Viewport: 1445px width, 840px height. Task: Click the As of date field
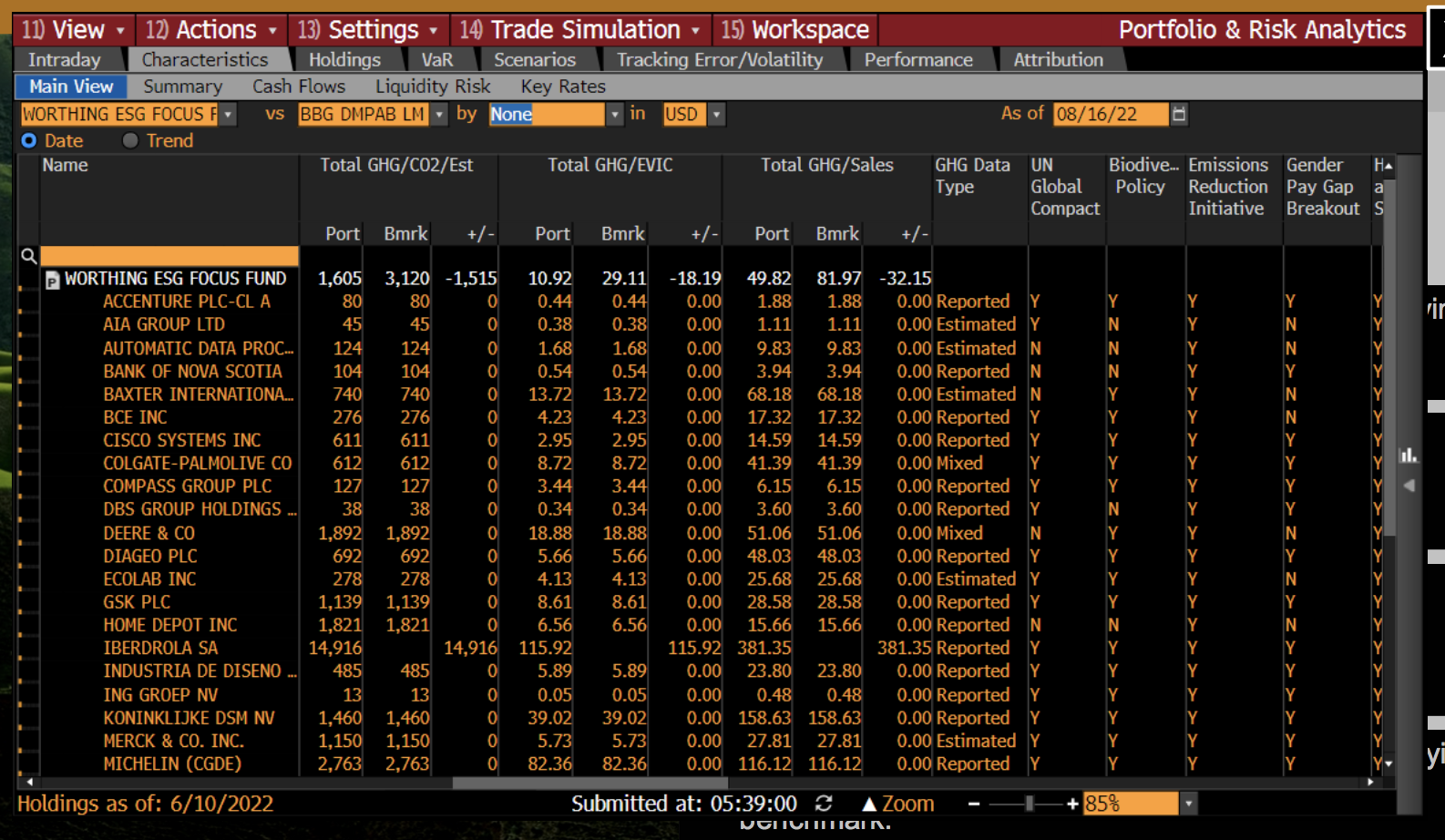pyautogui.click(x=1111, y=114)
